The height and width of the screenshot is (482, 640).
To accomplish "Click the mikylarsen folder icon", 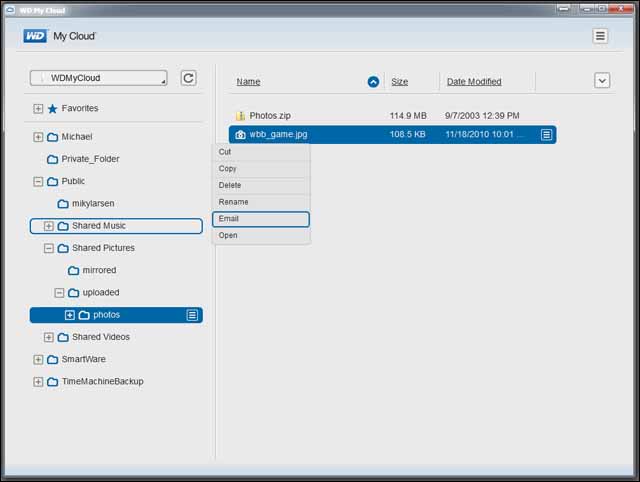I will pos(63,204).
